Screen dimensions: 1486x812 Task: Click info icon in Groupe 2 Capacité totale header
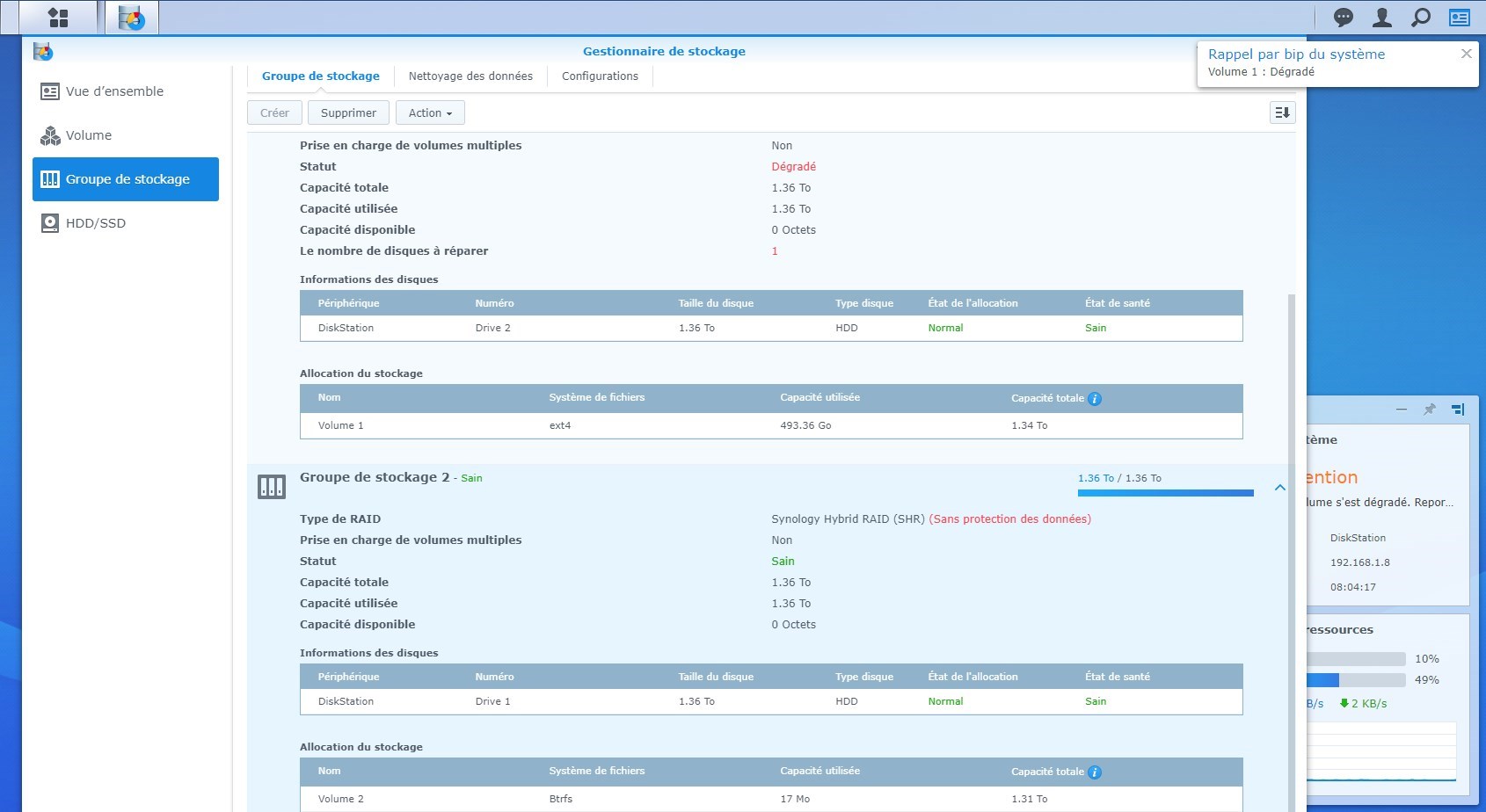point(1095,772)
